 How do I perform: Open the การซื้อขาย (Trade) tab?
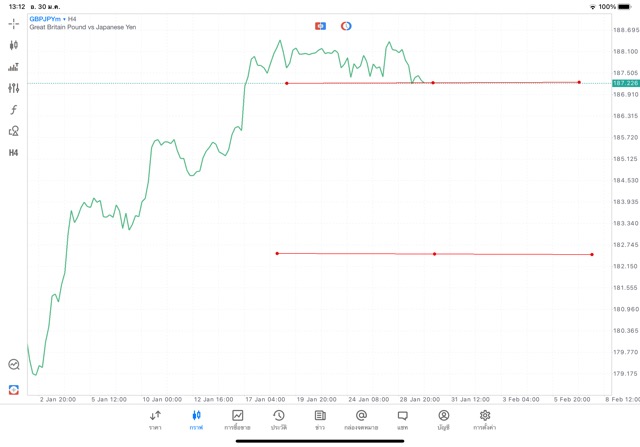238,420
